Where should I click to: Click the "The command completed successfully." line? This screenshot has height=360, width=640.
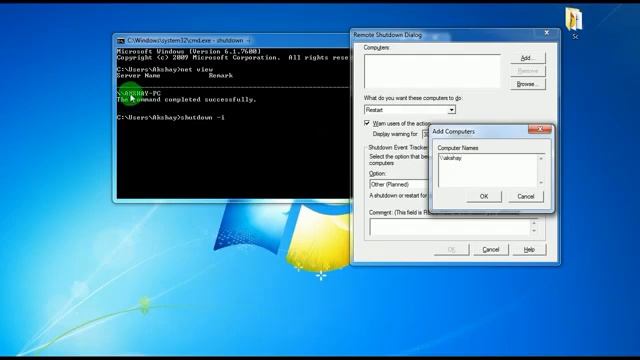pos(187,100)
